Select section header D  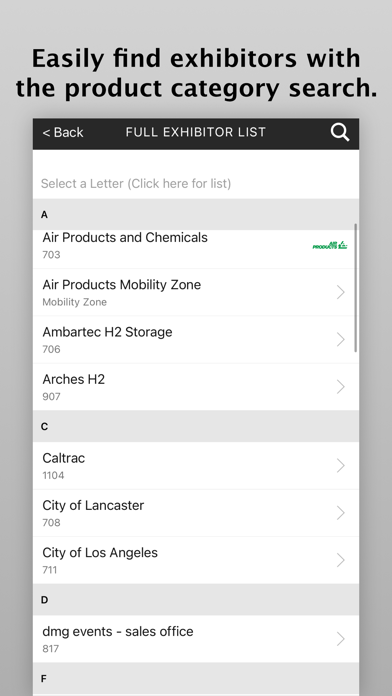196,600
